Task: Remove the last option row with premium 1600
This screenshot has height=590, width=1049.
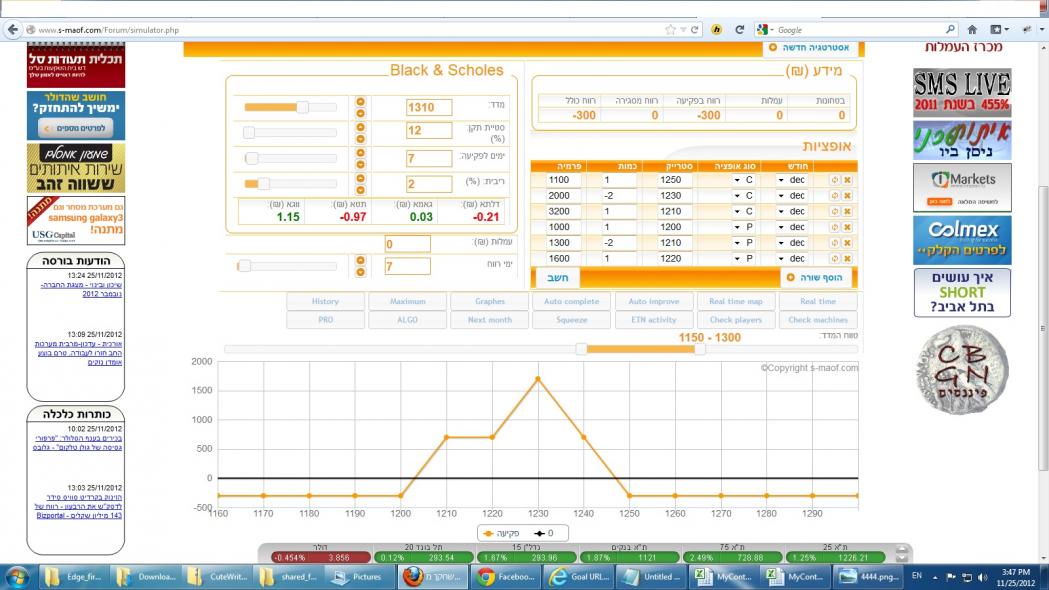Action: 847,259
